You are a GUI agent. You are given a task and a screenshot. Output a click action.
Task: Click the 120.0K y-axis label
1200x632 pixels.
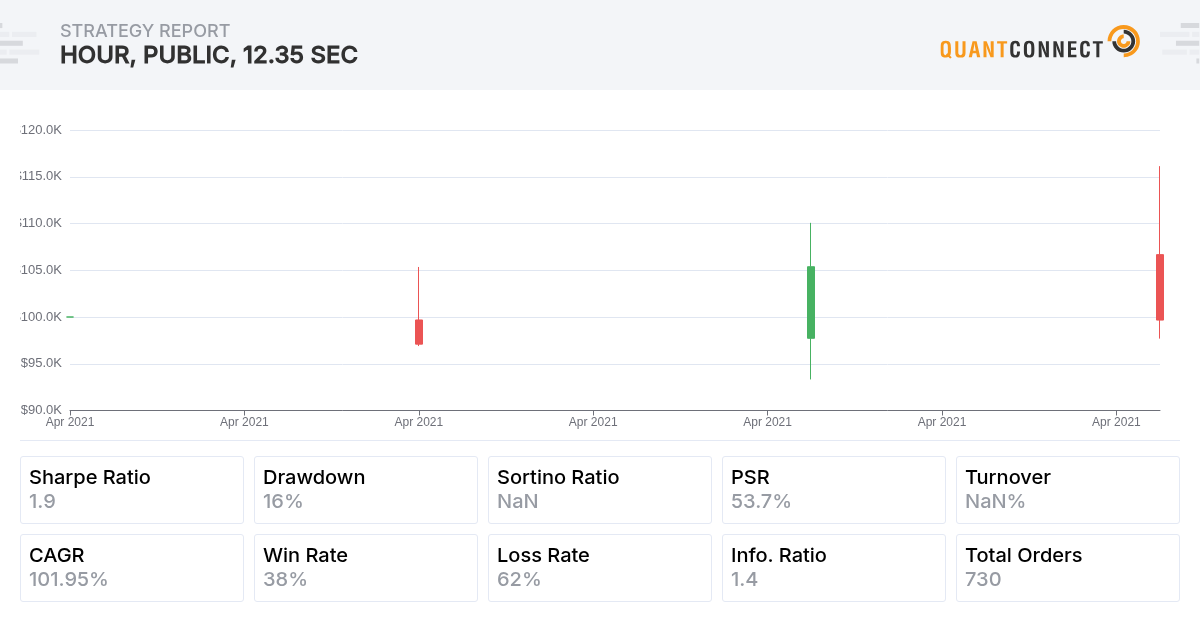(41, 130)
